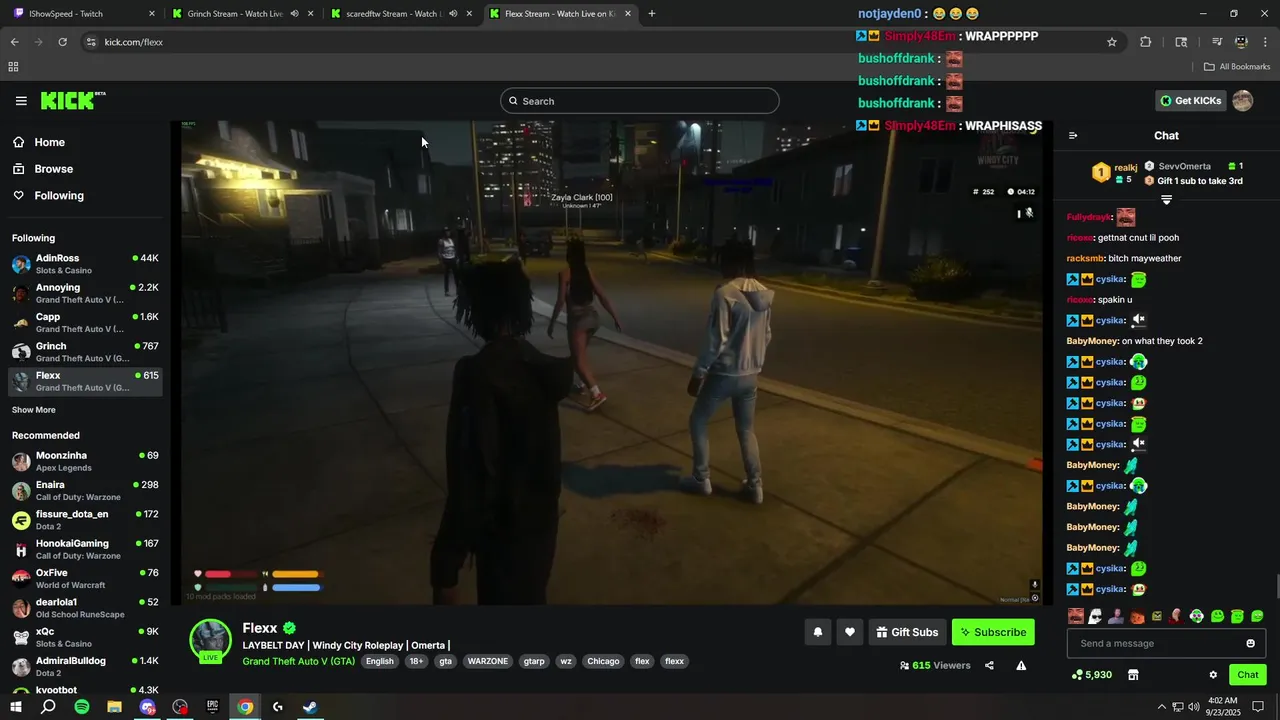Click the gtarp tag
1280x720 pixels.
coord(535,661)
